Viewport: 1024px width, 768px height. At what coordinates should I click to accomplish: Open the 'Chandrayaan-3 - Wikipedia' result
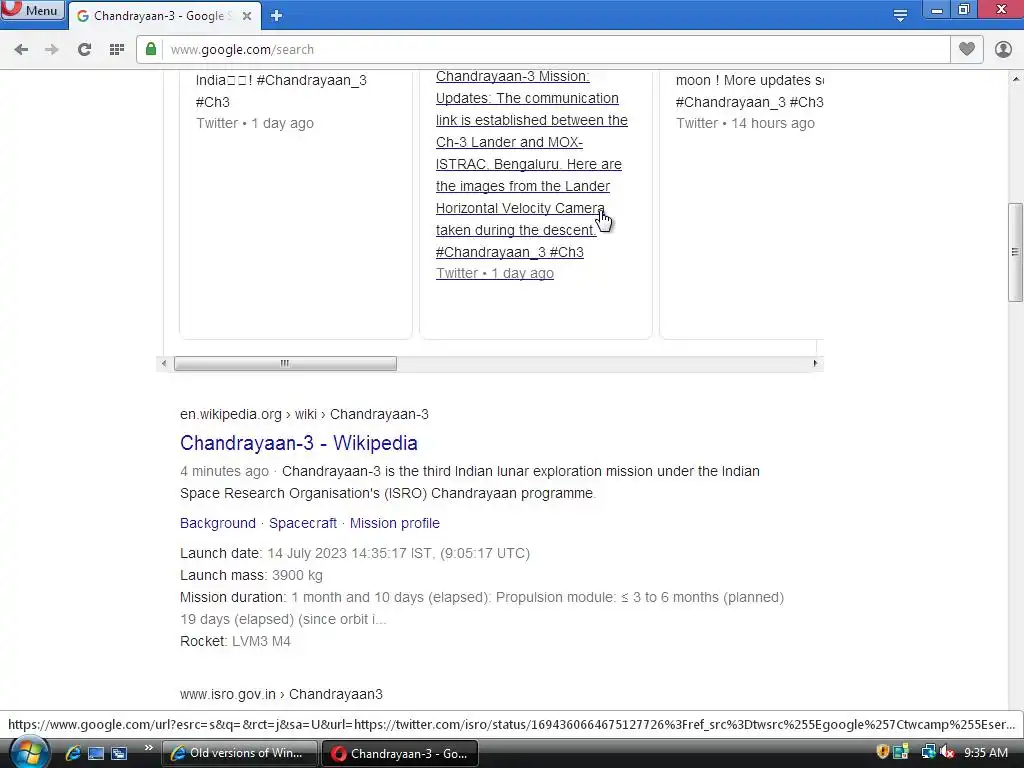coord(298,443)
